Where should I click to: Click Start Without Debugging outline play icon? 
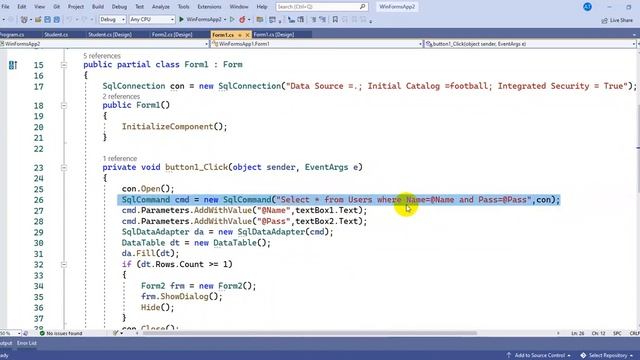pyautogui.click(x=232, y=19)
